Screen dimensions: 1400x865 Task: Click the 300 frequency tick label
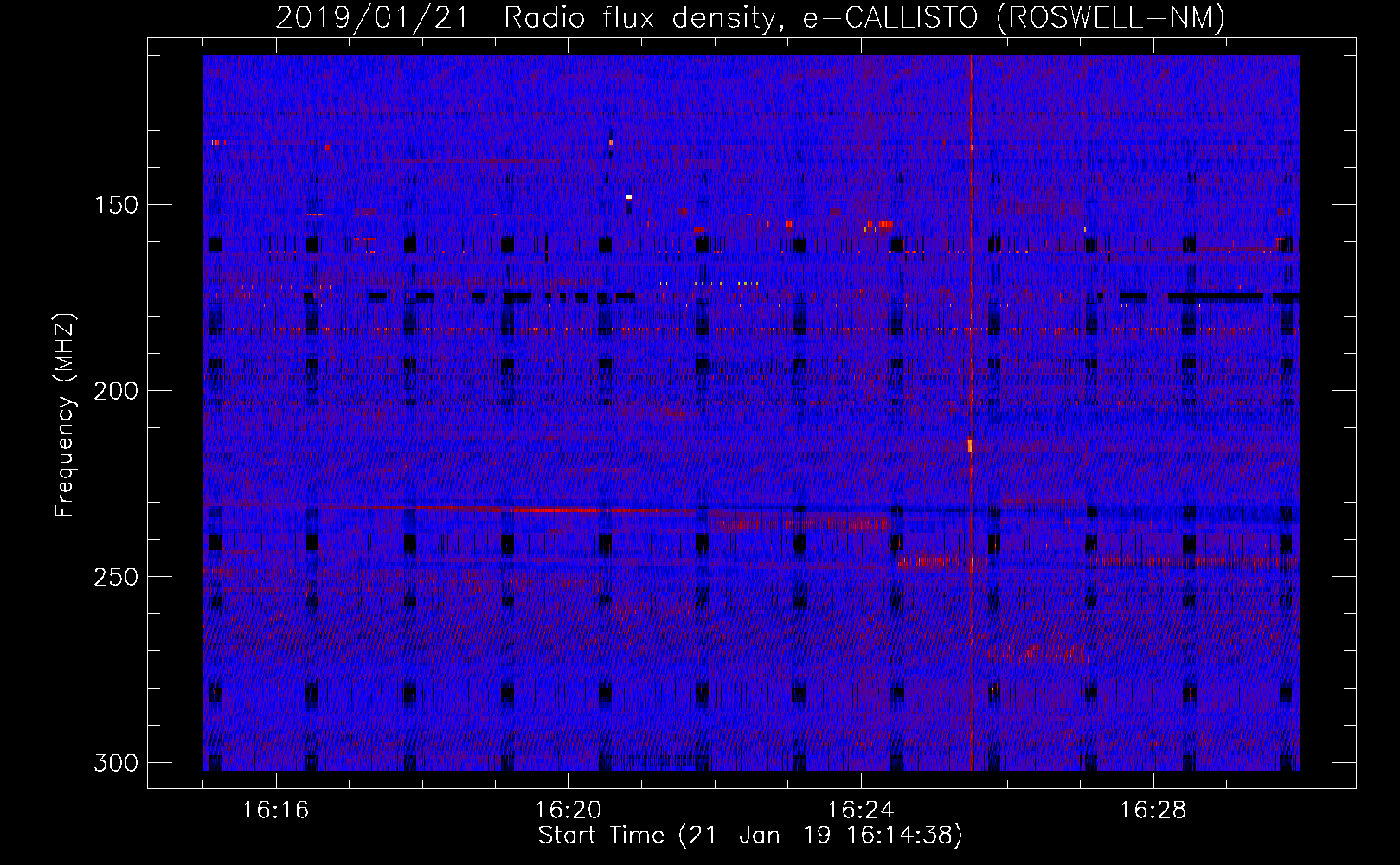[x=116, y=763]
